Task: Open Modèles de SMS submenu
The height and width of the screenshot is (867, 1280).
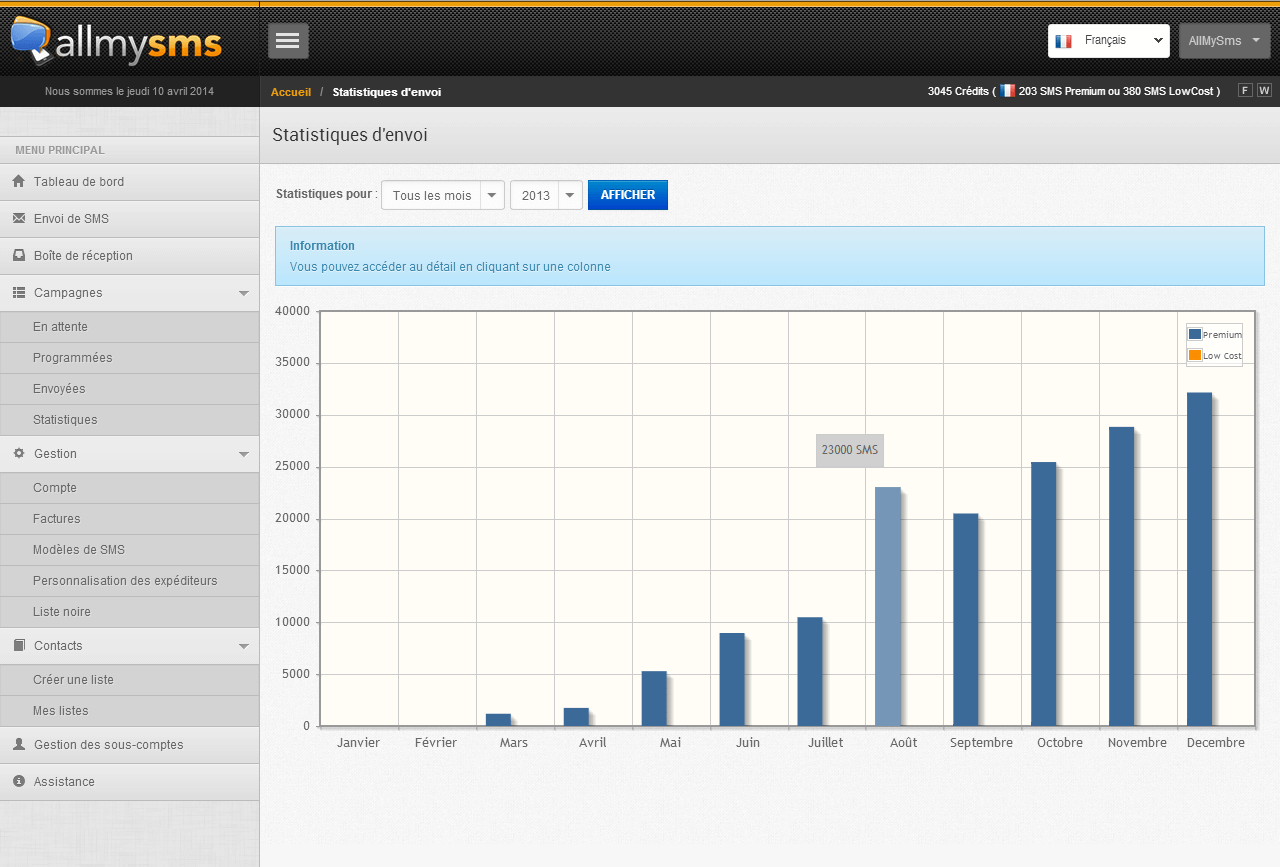Action: click(x=129, y=550)
